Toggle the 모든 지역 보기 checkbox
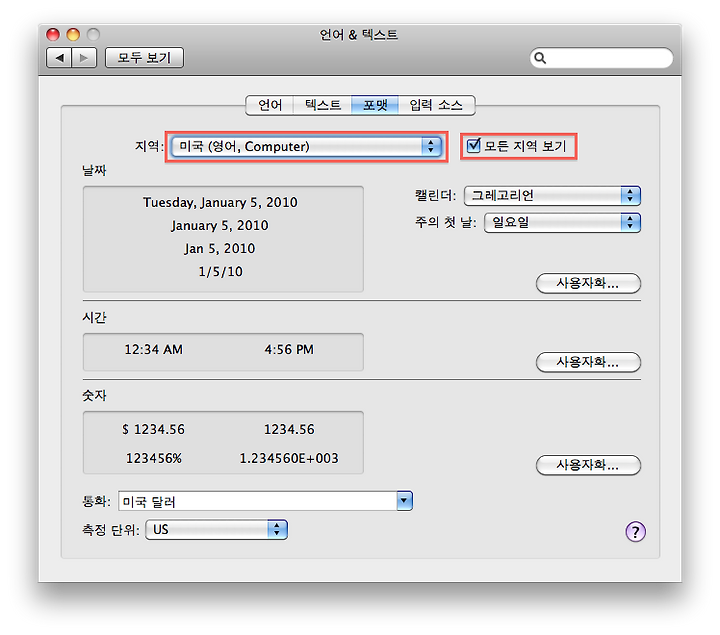720x635 pixels. click(473, 146)
